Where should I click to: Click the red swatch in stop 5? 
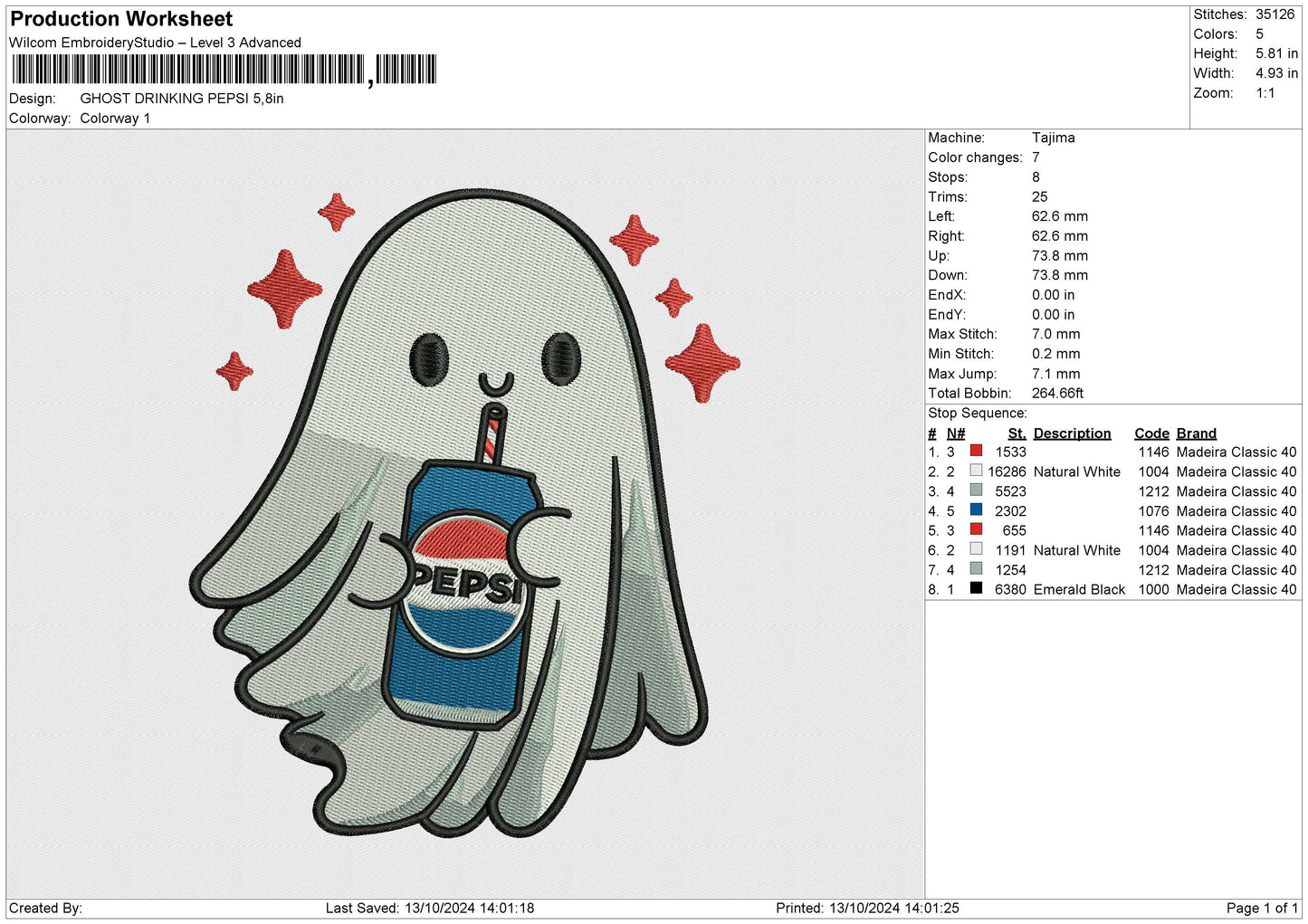tap(976, 529)
